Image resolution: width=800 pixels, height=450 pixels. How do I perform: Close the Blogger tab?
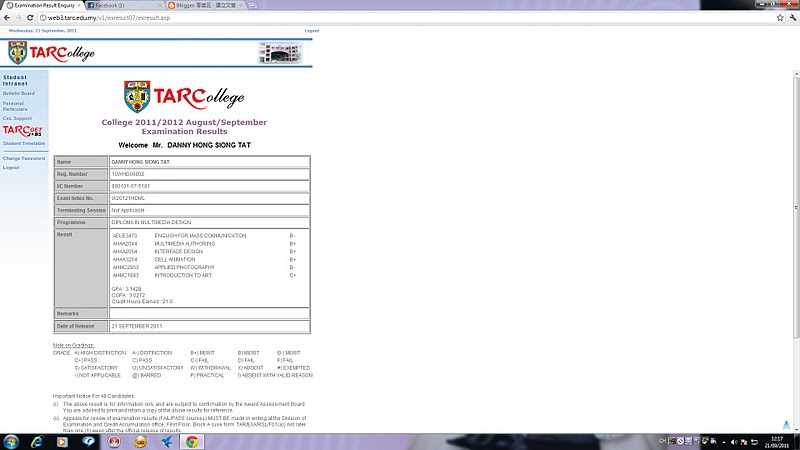(x=241, y=5)
